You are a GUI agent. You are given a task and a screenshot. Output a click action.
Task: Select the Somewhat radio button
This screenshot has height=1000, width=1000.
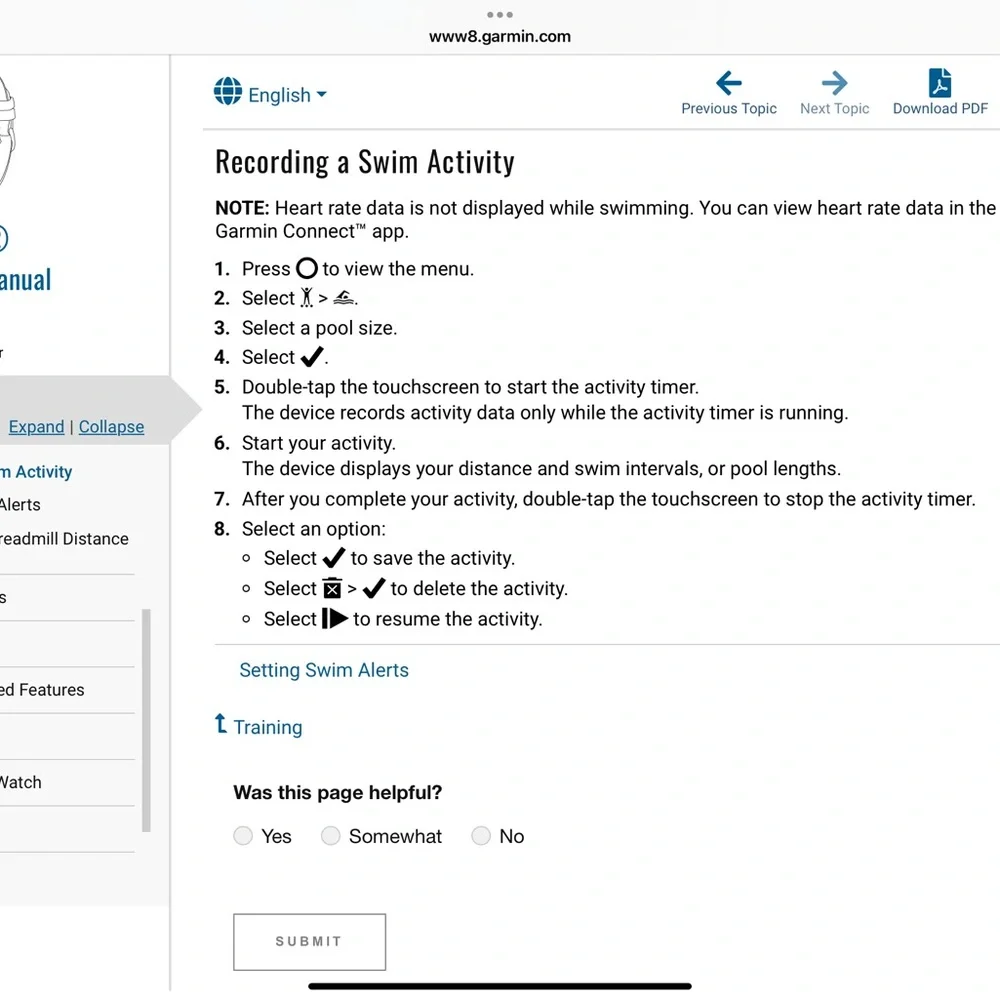click(x=331, y=836)
